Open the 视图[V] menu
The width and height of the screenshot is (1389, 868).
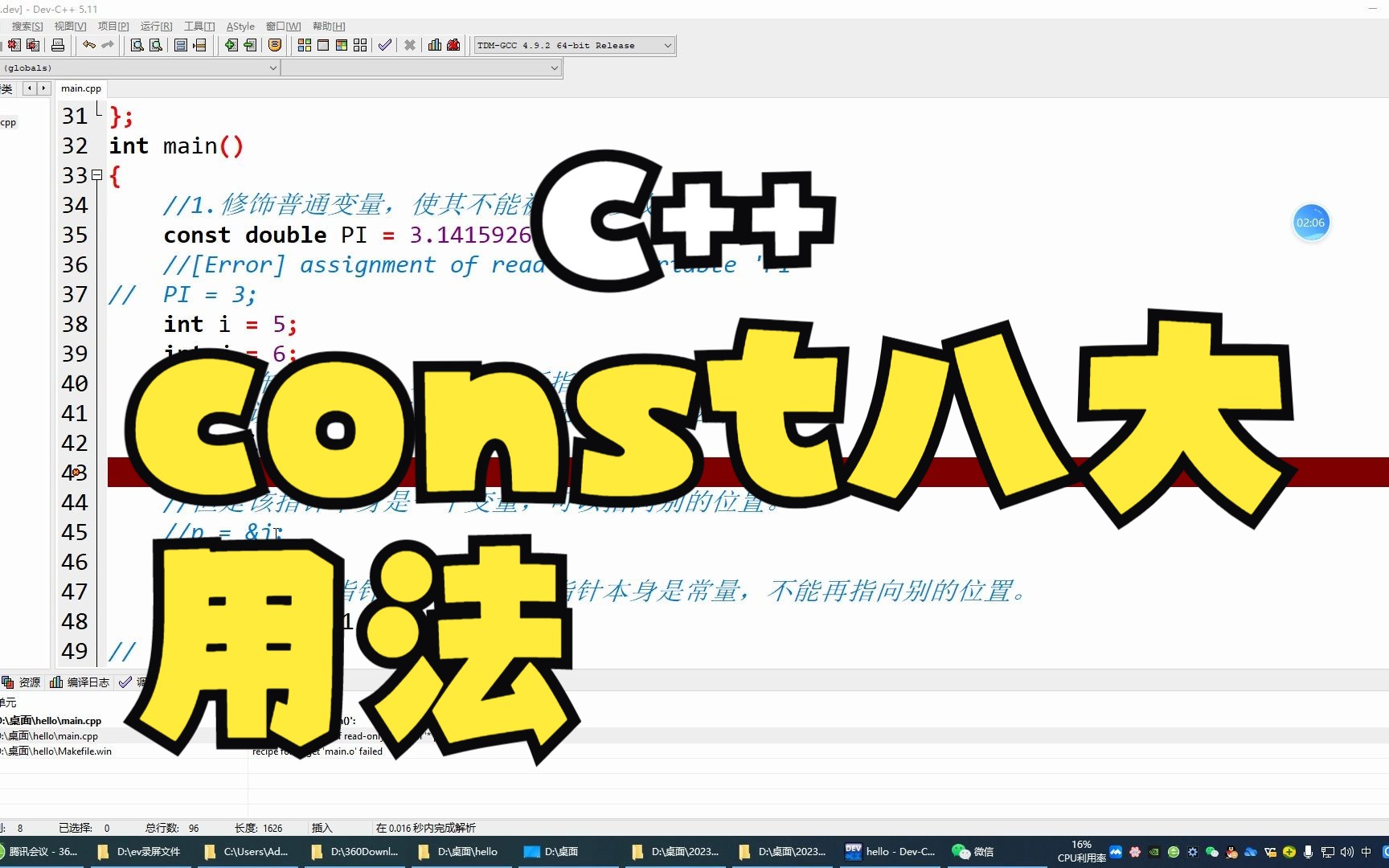[70, 27]
